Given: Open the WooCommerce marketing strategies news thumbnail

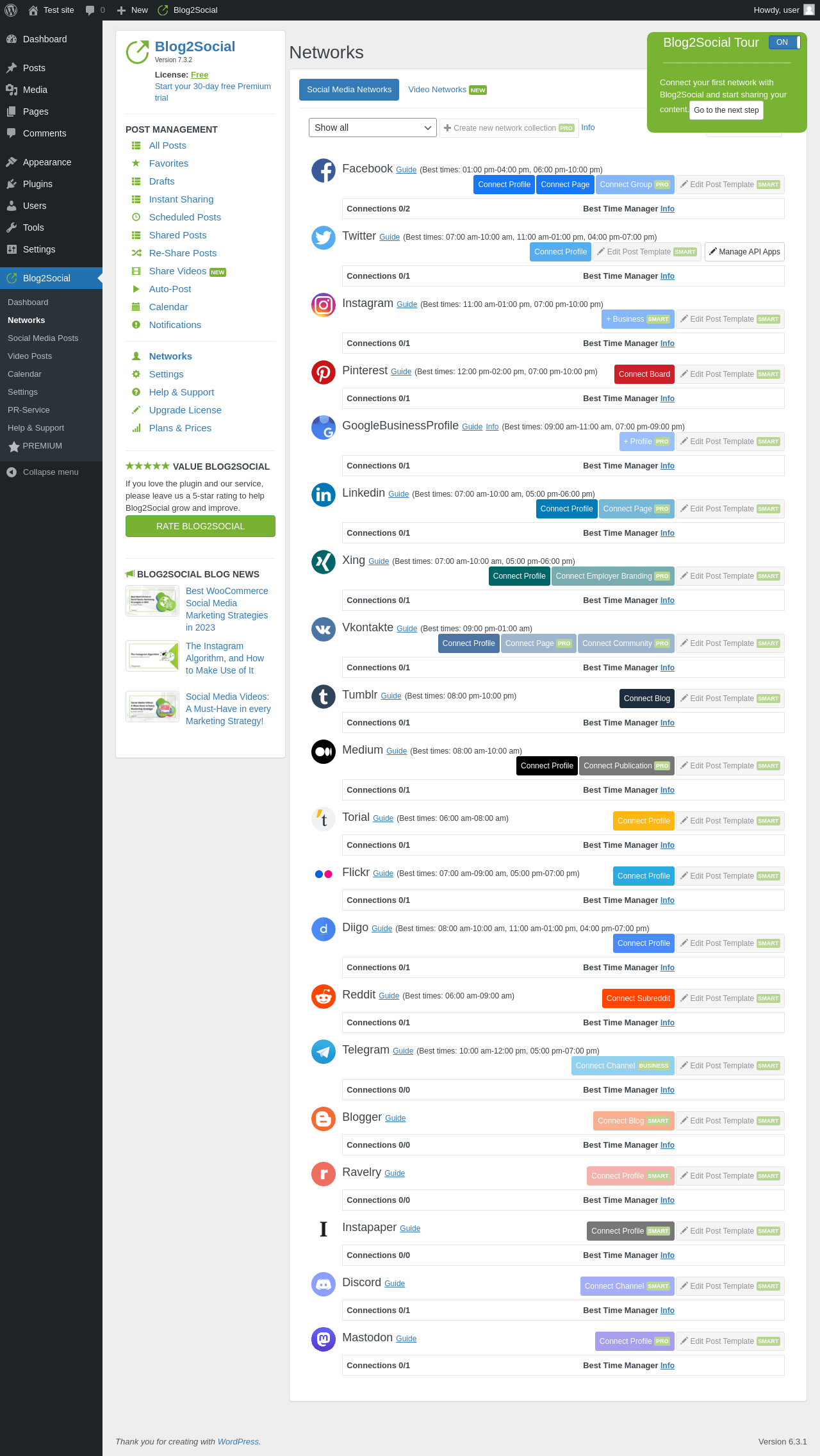Looking at the screenshot, I should click(x=152, y=601).
